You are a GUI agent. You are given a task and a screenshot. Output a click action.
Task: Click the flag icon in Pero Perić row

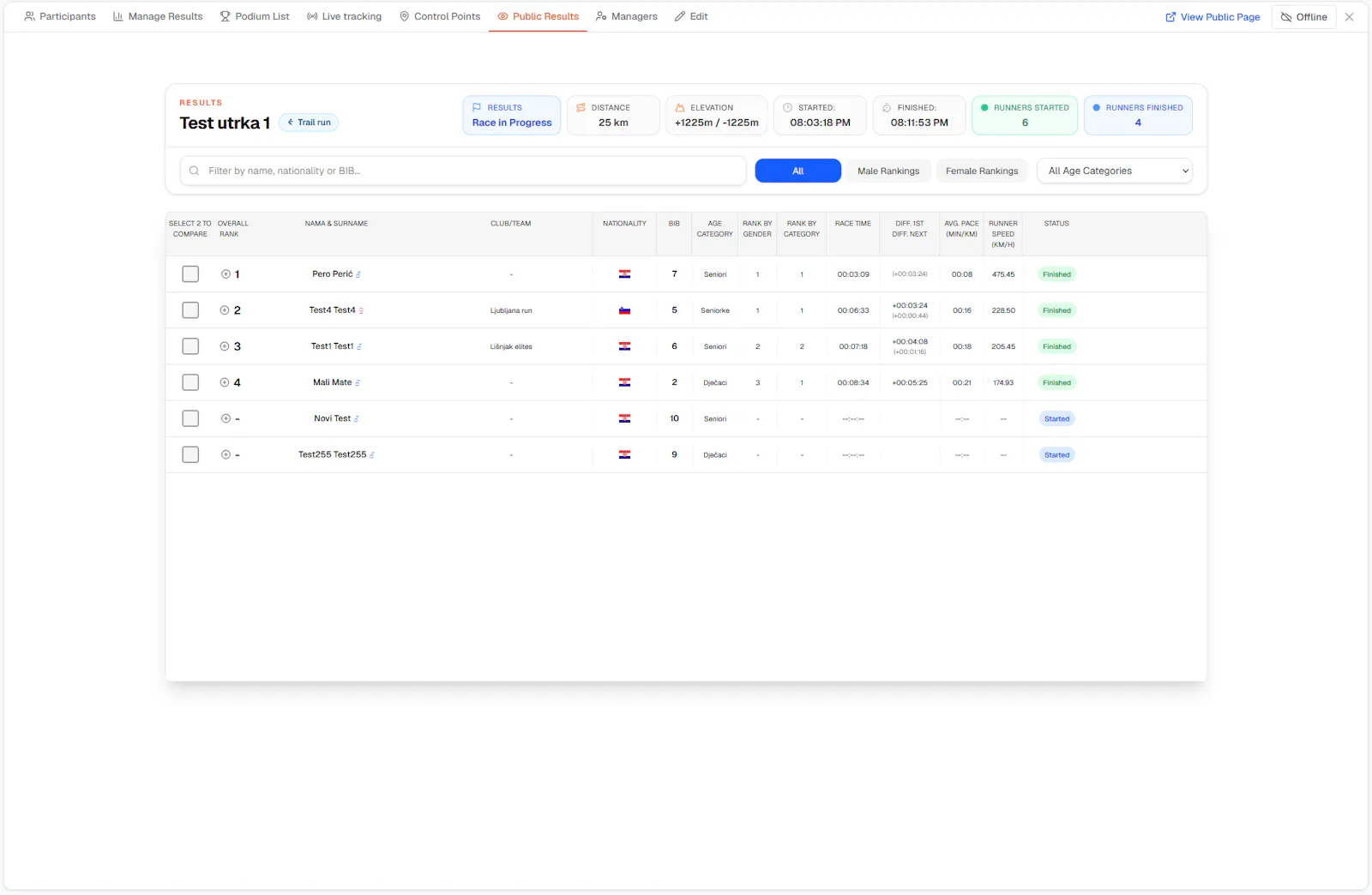coord(624,274)
